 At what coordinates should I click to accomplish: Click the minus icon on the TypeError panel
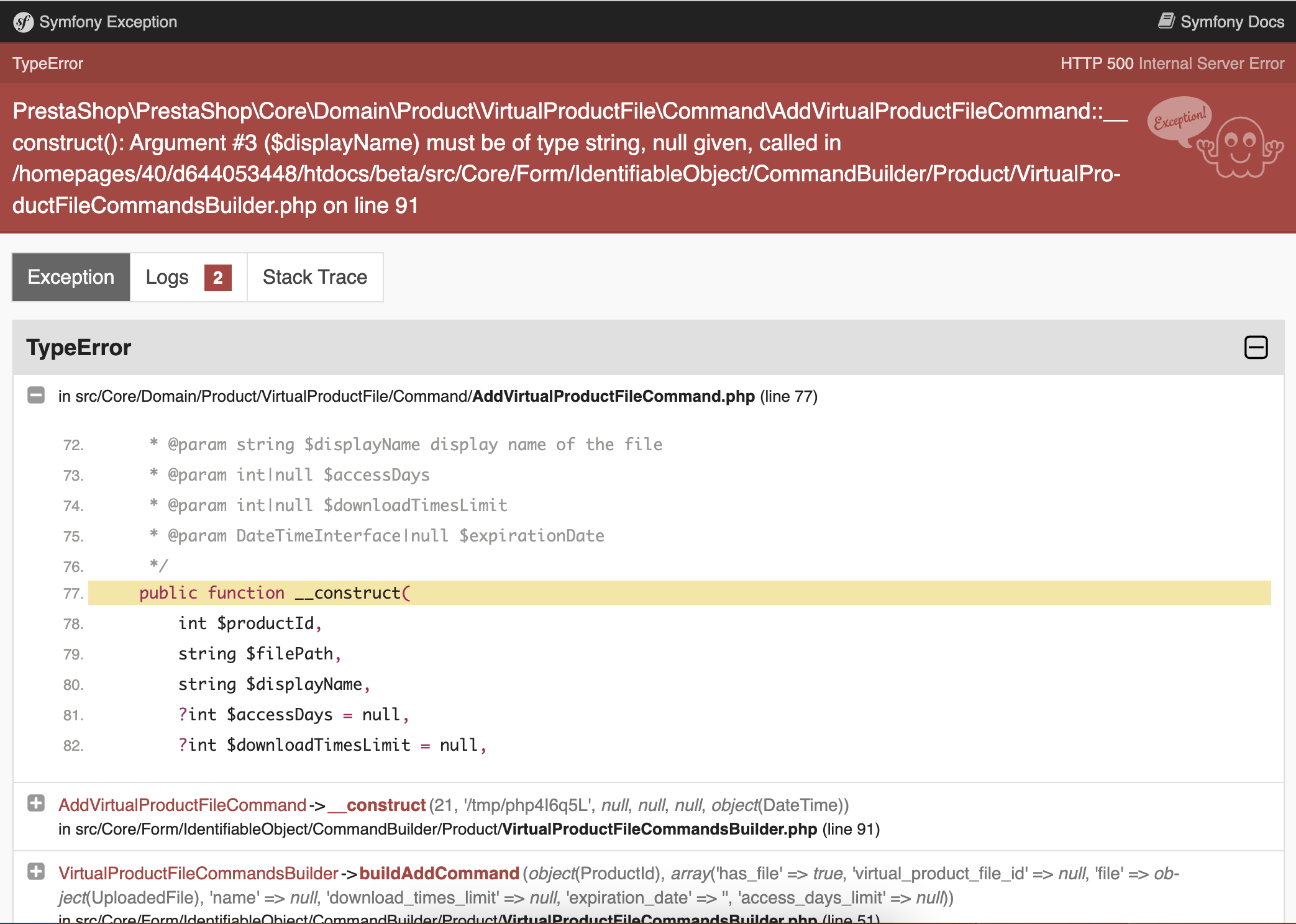click(1256, 348)
